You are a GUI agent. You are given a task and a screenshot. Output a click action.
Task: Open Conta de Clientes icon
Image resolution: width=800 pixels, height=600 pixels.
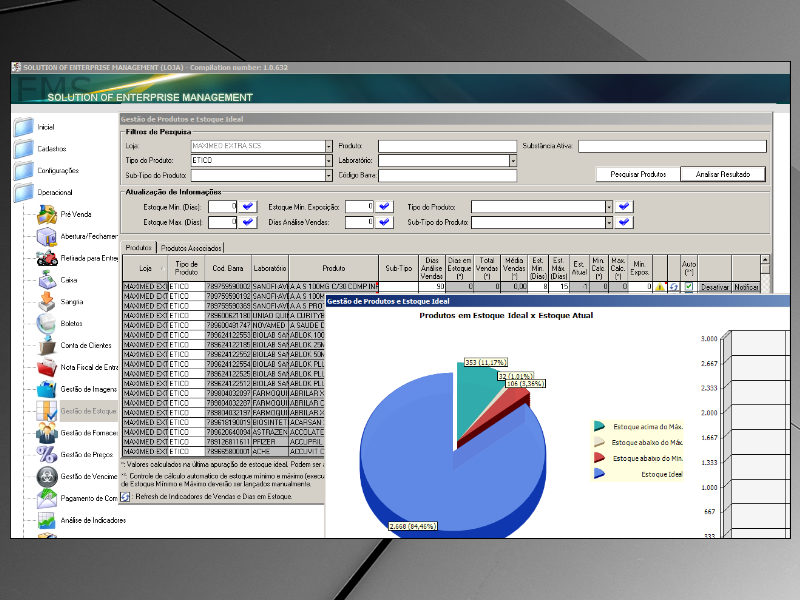click(x=47, y=345)
